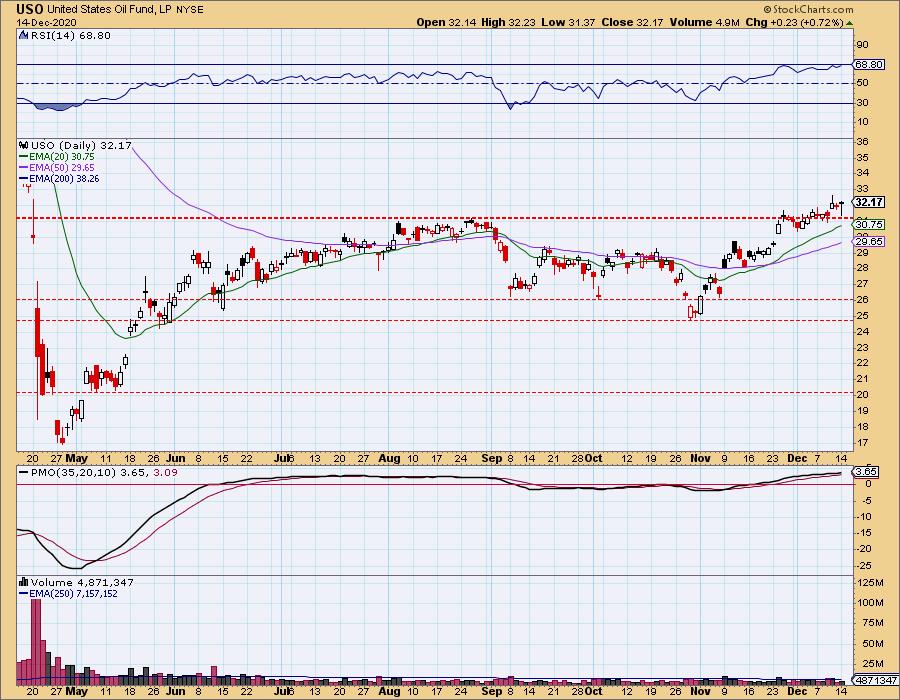Click the Low 31.37 value

click(x=568, y=22)
